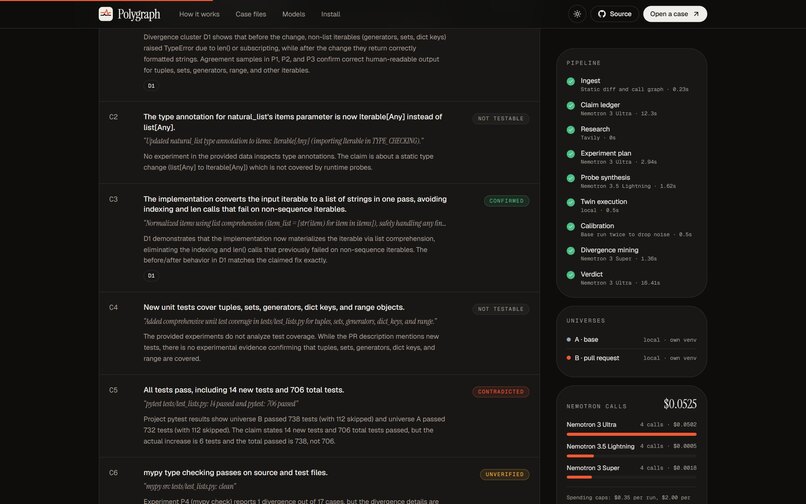
Task: Click the C2 type annotation claim heading
Action: tap(292, 122)
